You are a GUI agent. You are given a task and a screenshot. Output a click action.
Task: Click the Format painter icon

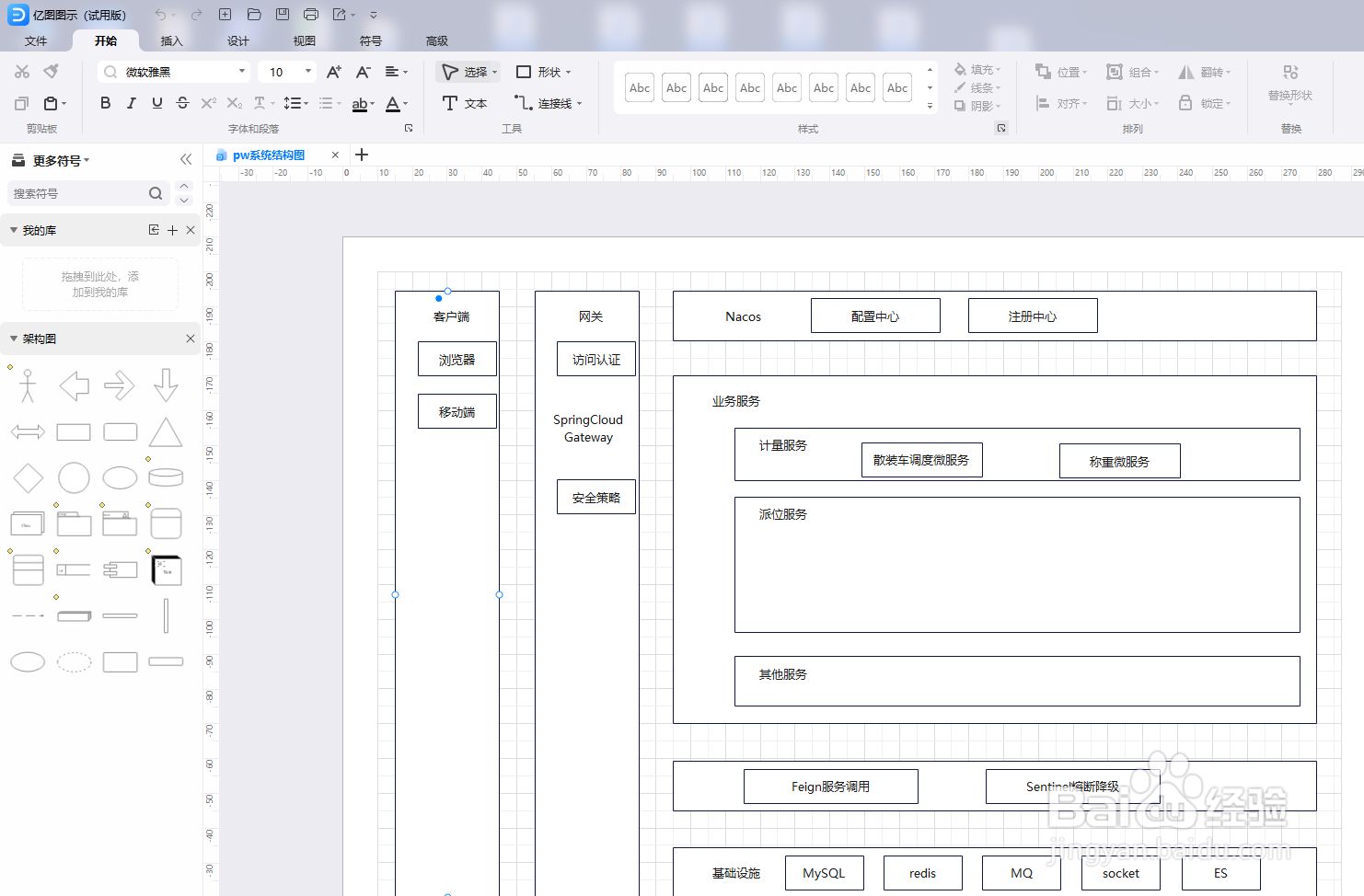[52, 72]
